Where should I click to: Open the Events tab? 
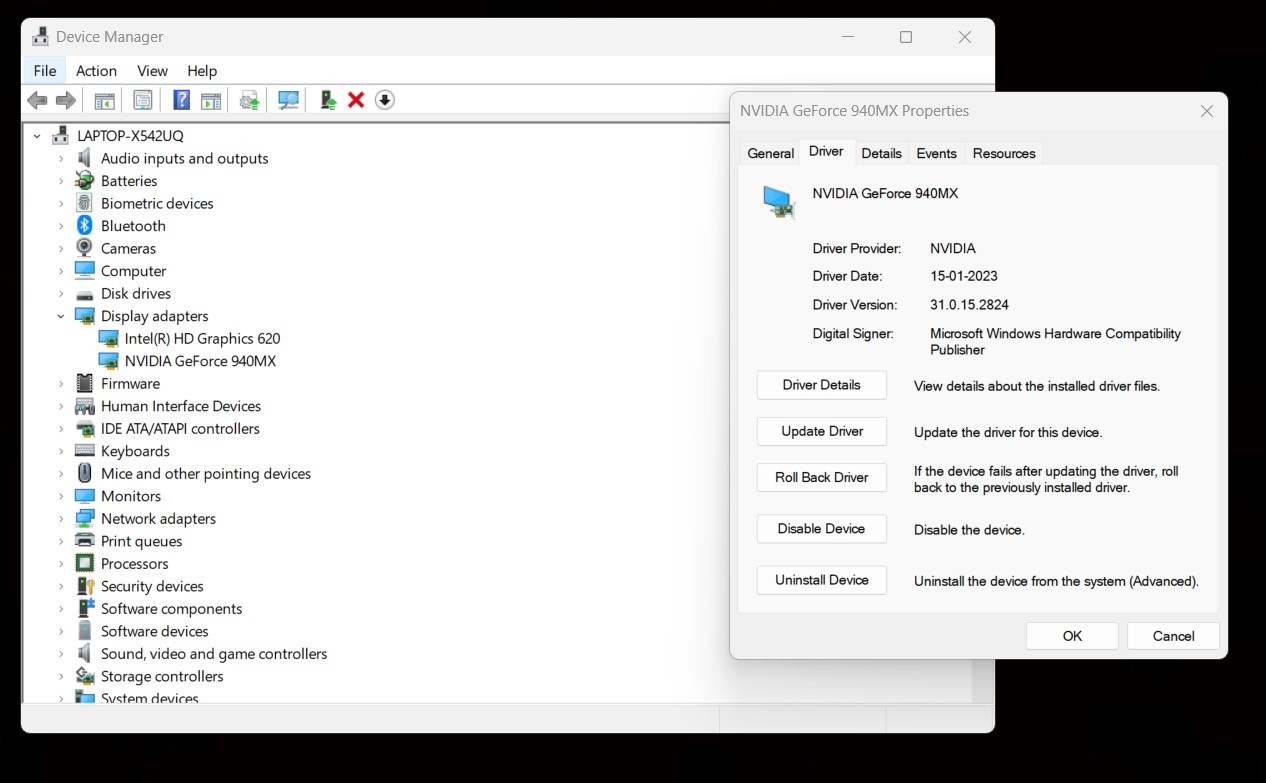(936, 153)
